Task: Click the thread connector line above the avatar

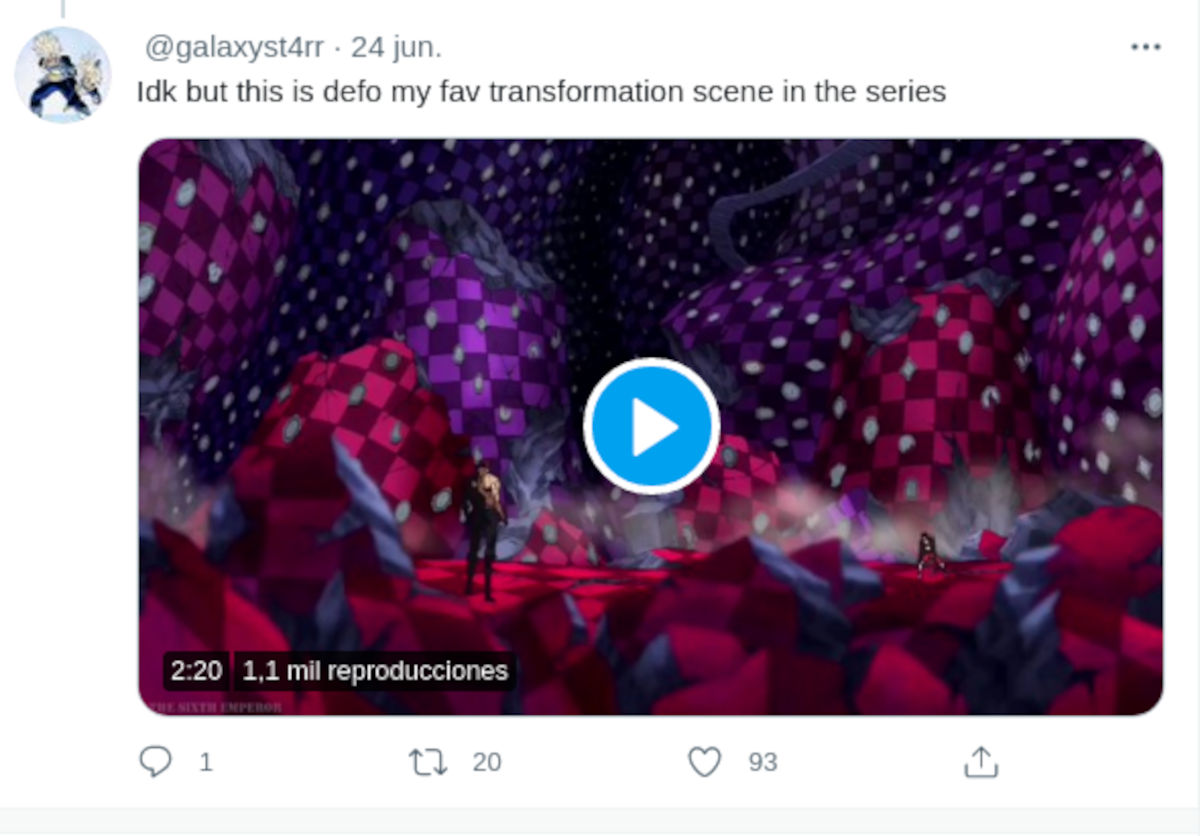Action: tap(62, 8)
